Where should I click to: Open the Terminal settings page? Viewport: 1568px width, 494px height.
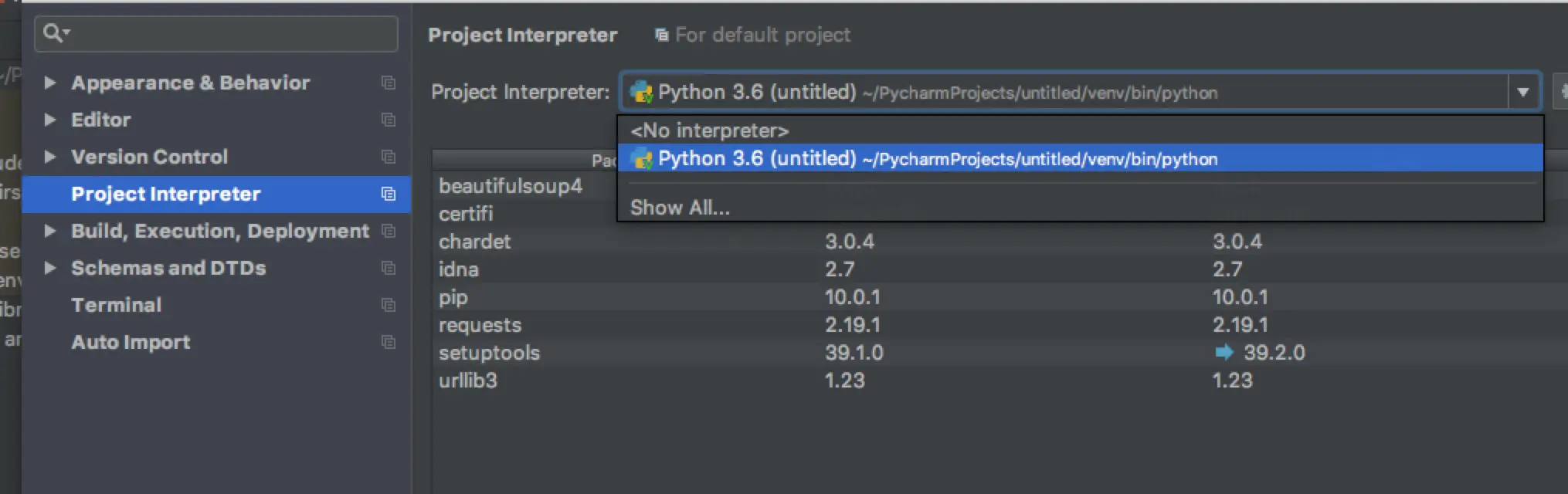[116, 305]
